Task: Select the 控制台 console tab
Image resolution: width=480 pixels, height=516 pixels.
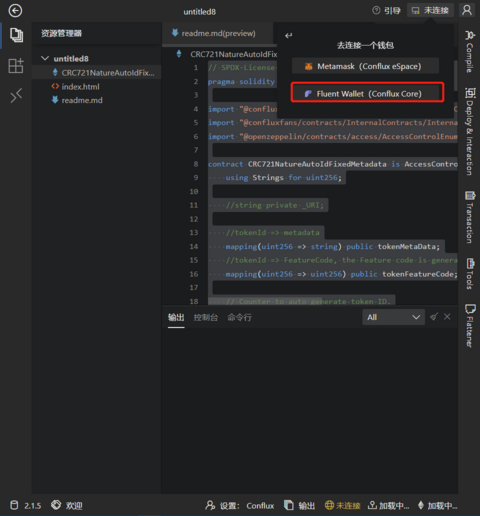Action: (206, 317)
